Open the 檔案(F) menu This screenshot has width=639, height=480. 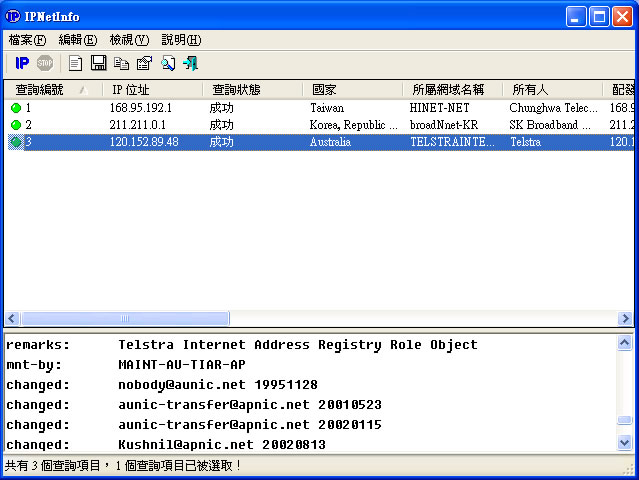tap(27, 40)
